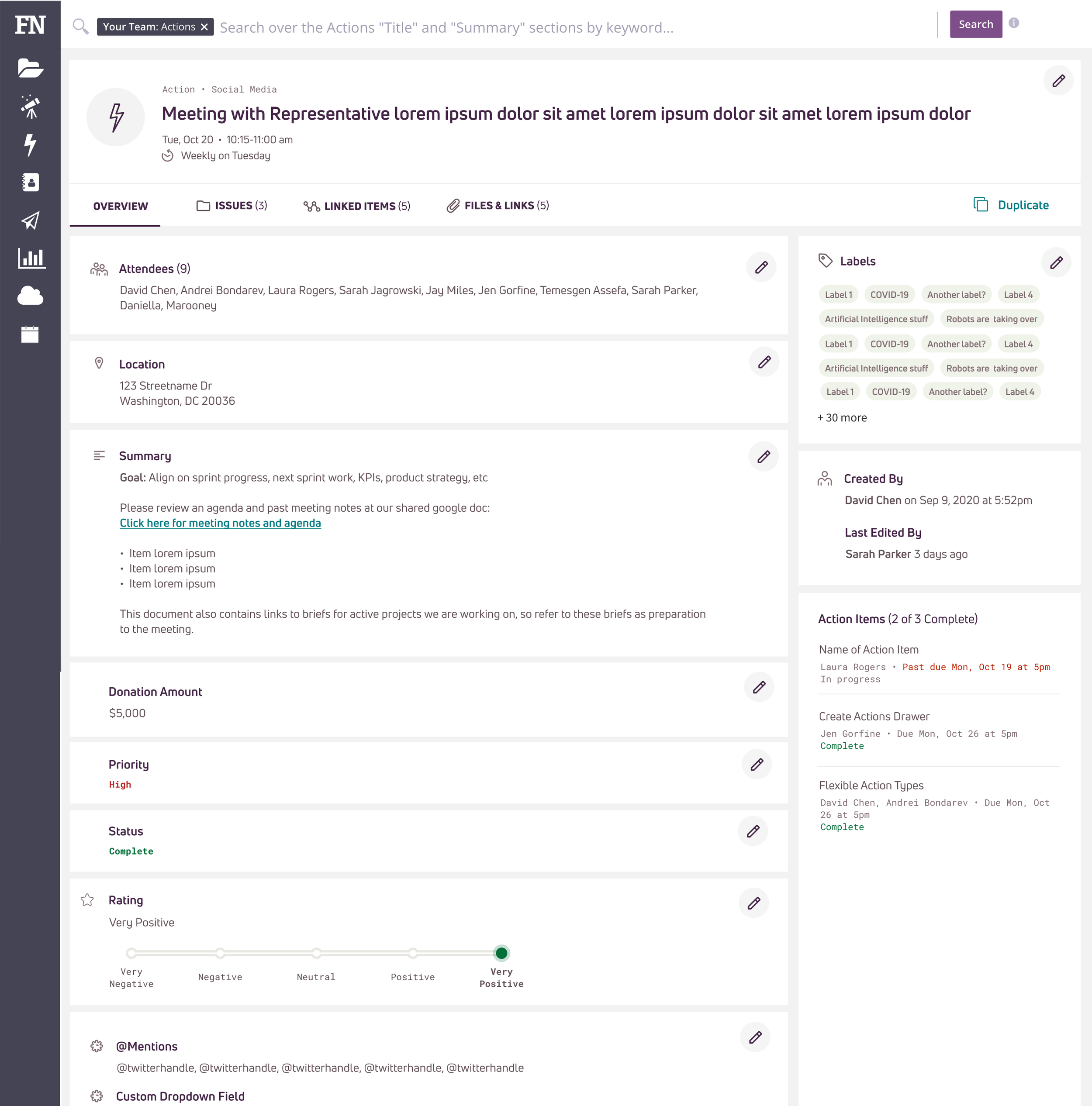Open the calendar sidebar icon
The height and width of the screenshot is (1106, 1092).
pos(30,334)
